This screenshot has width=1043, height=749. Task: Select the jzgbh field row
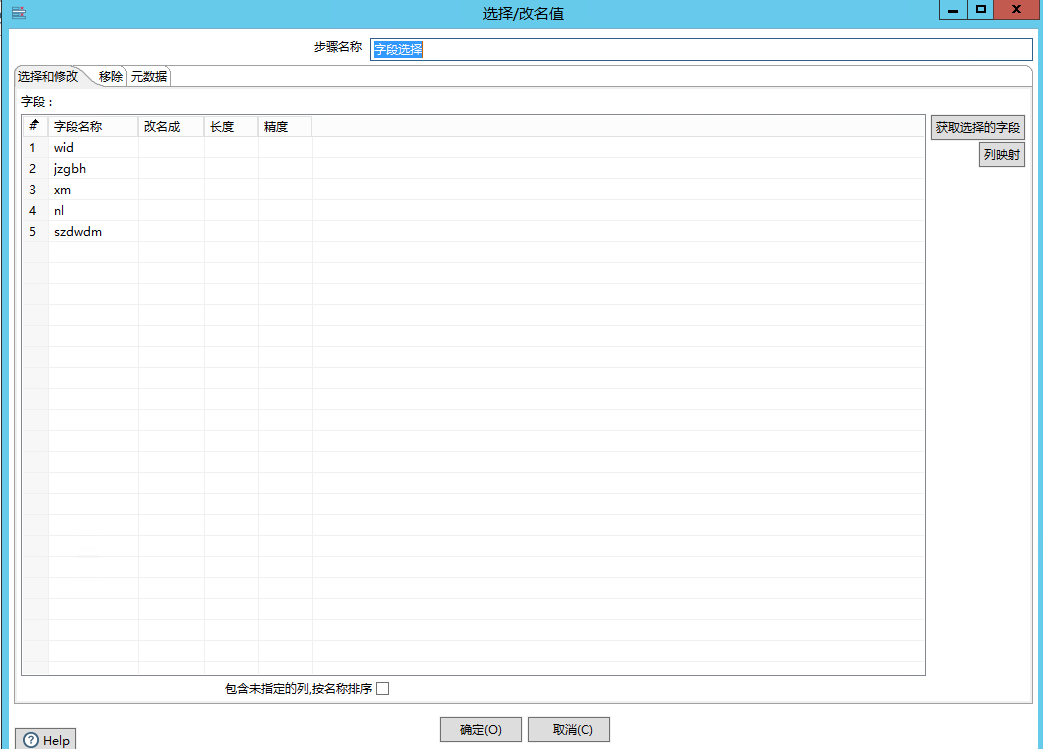click(473, 168)
